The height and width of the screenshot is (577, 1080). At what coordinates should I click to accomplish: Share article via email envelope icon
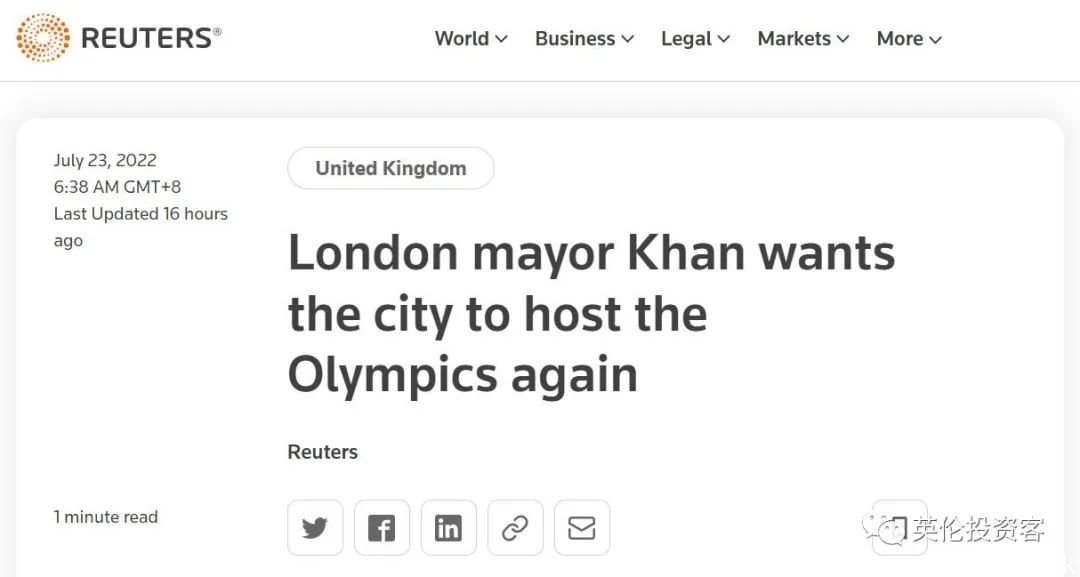pyautogui.click(x=582, y=528)
